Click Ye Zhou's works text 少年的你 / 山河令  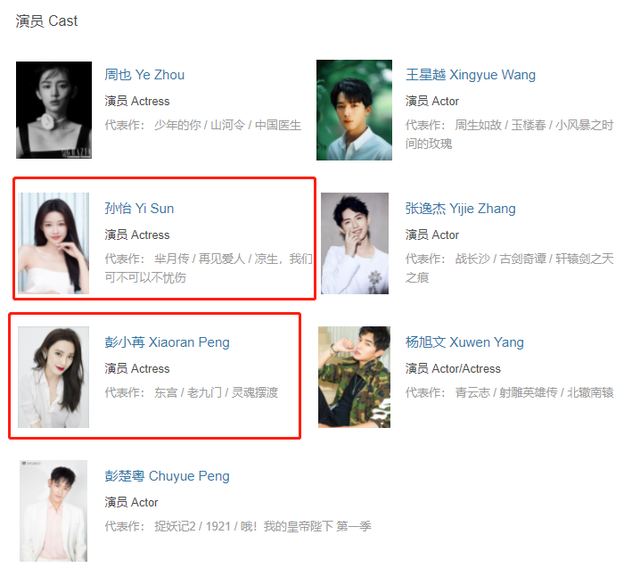[x=199, y=125]
